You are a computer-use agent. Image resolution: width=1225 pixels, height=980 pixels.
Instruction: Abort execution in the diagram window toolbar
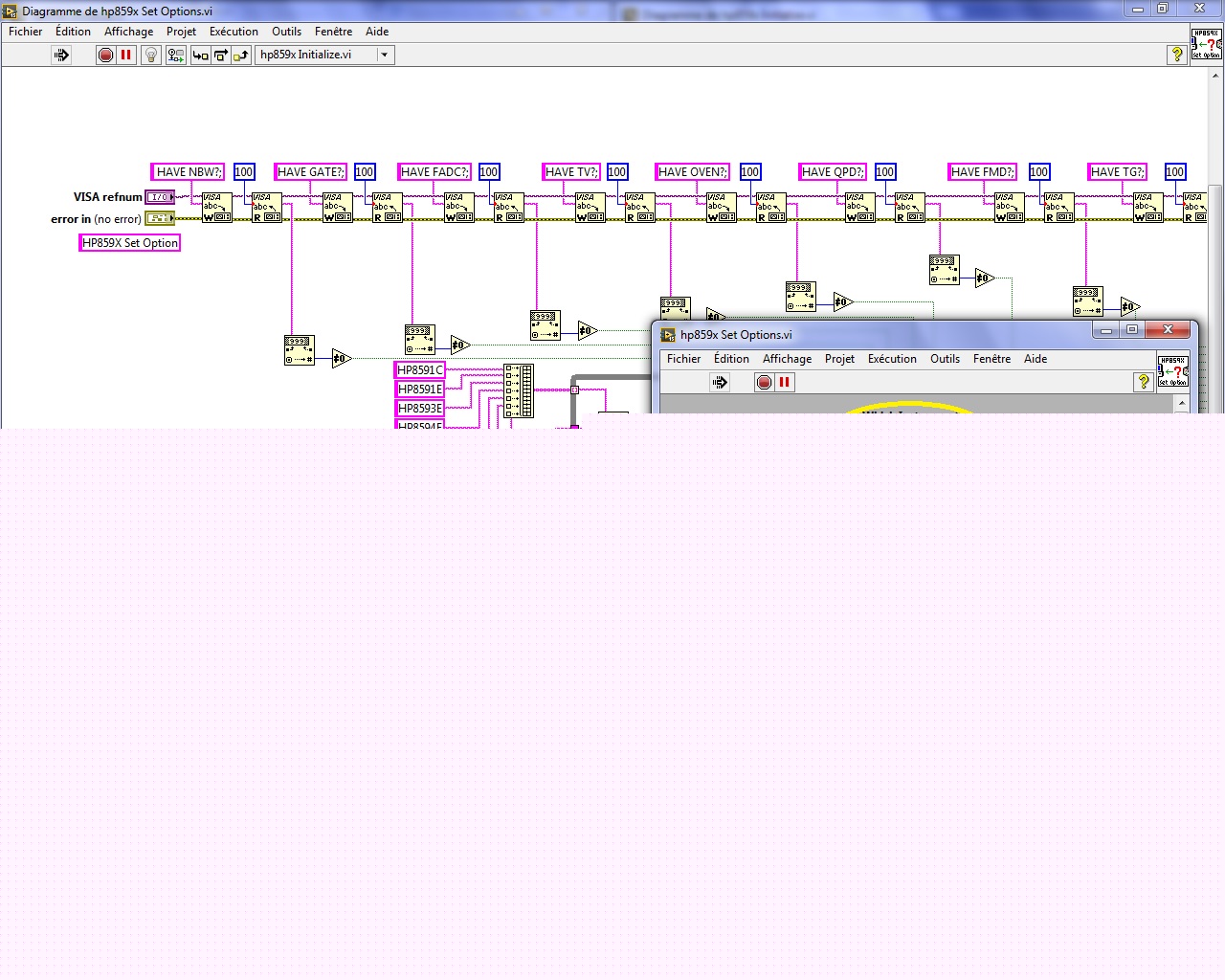point(106,55)
